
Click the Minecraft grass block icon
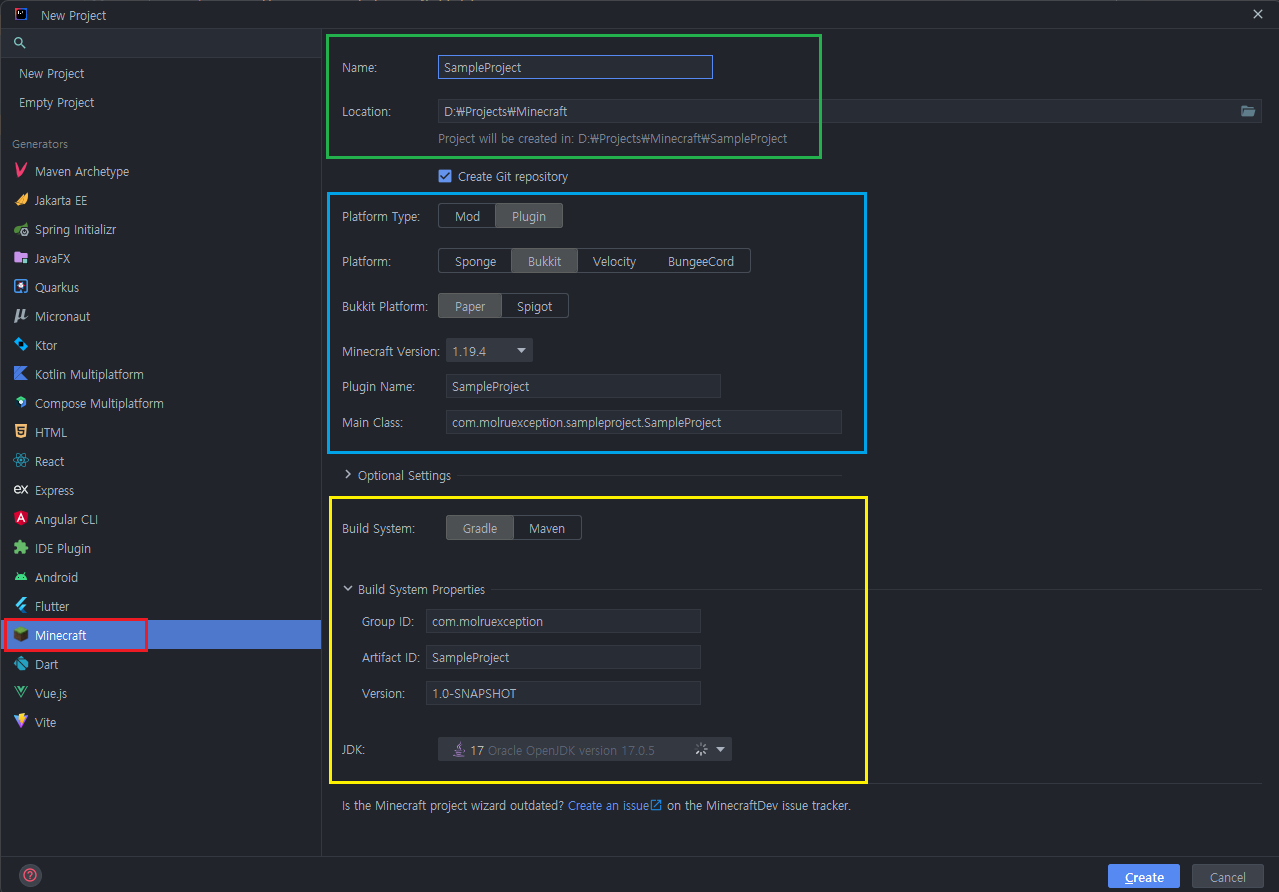[x=21, y=635]
